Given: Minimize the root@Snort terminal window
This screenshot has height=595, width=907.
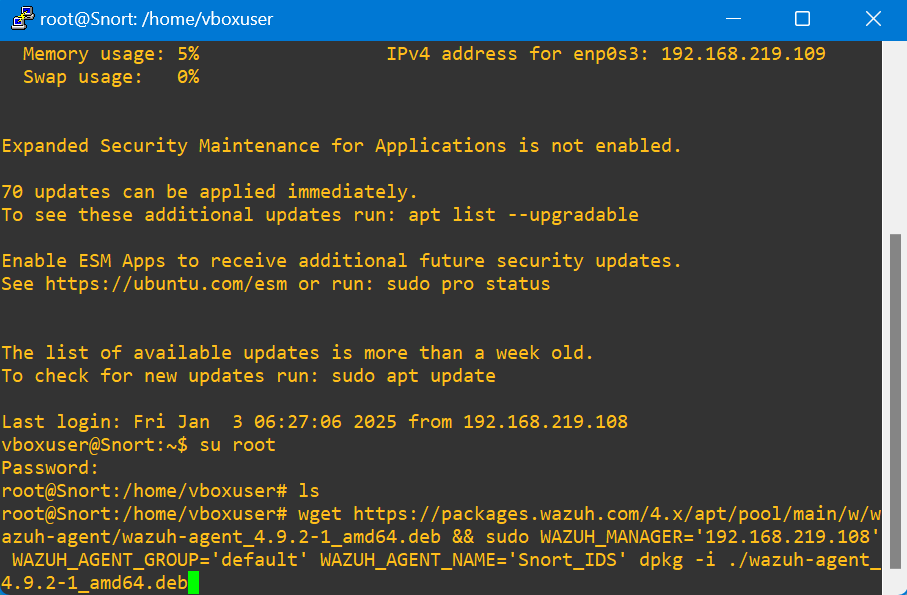Looking at the screenshot, I should (x=733, y=19).
